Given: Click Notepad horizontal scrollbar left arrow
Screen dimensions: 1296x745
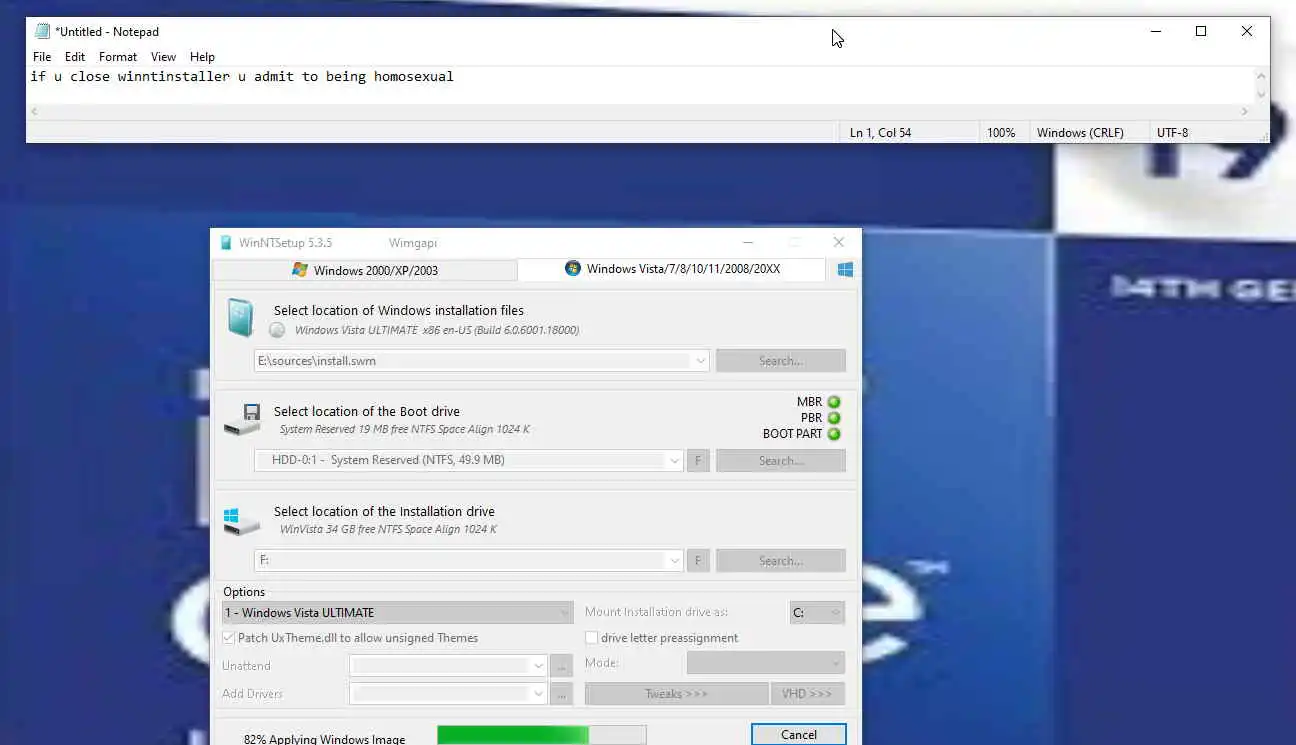Looking at the screenshot, I should pos(36,111).
